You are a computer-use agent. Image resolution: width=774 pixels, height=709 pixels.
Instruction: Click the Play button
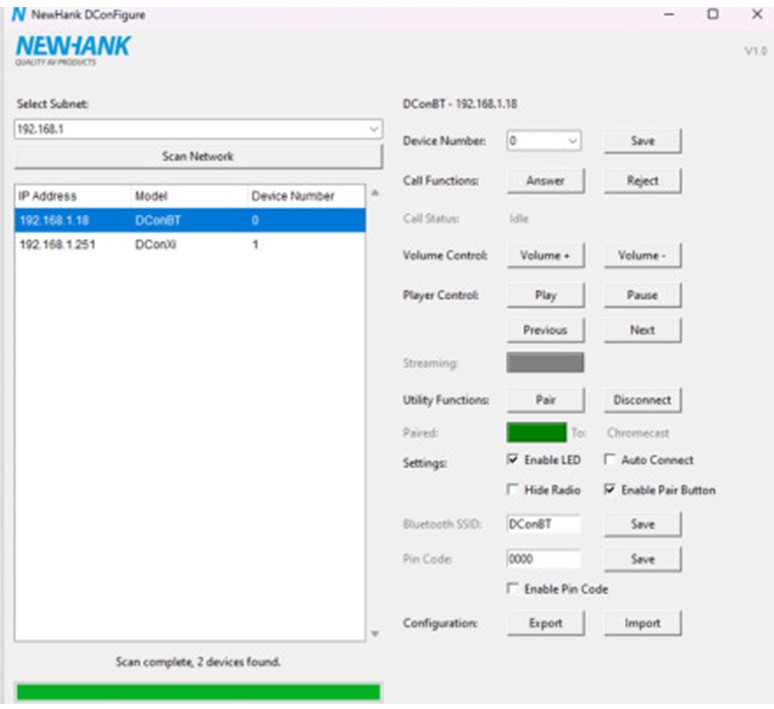tap(545, 295)
